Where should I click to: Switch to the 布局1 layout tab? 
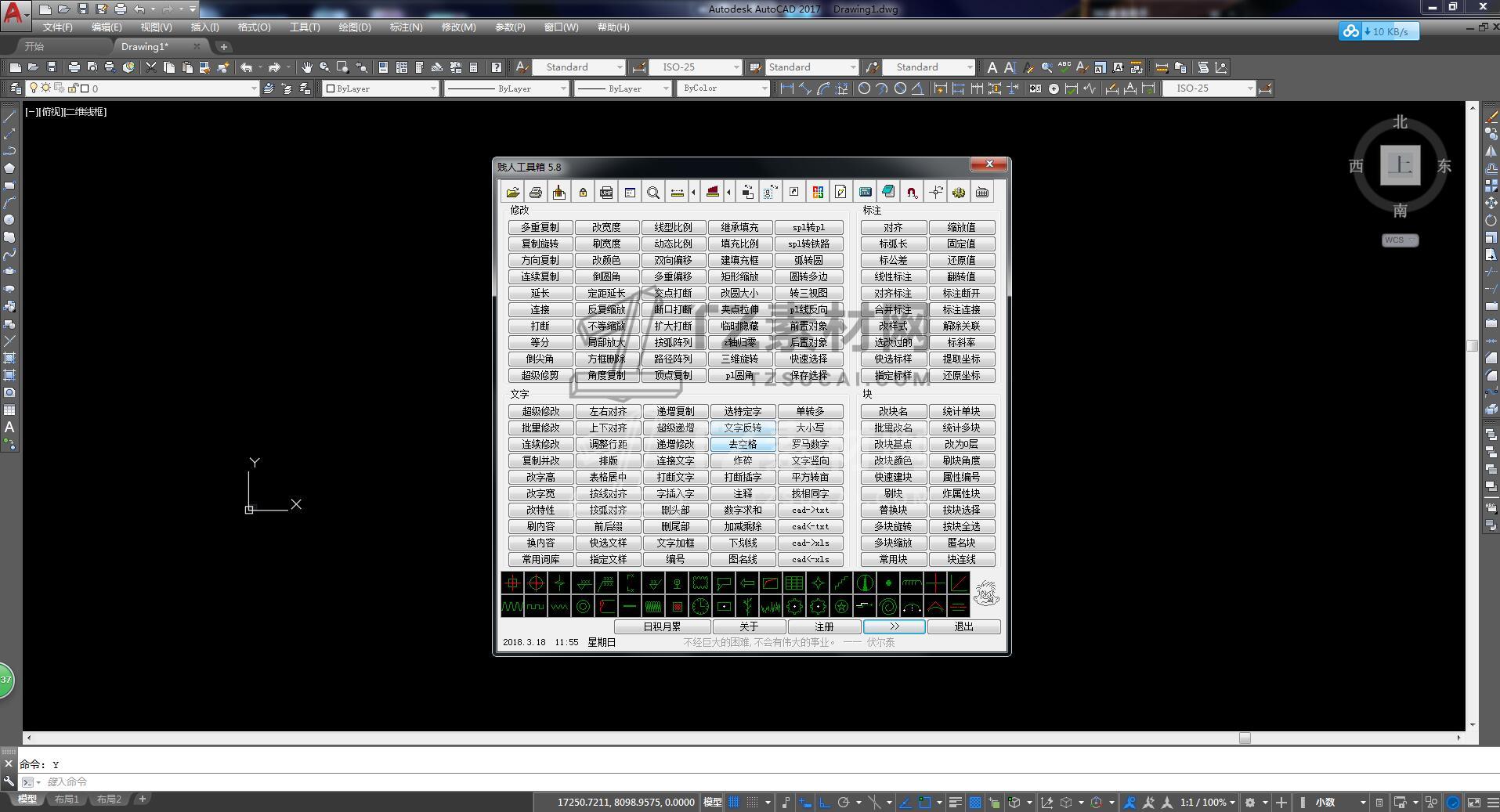coord(67,799)
